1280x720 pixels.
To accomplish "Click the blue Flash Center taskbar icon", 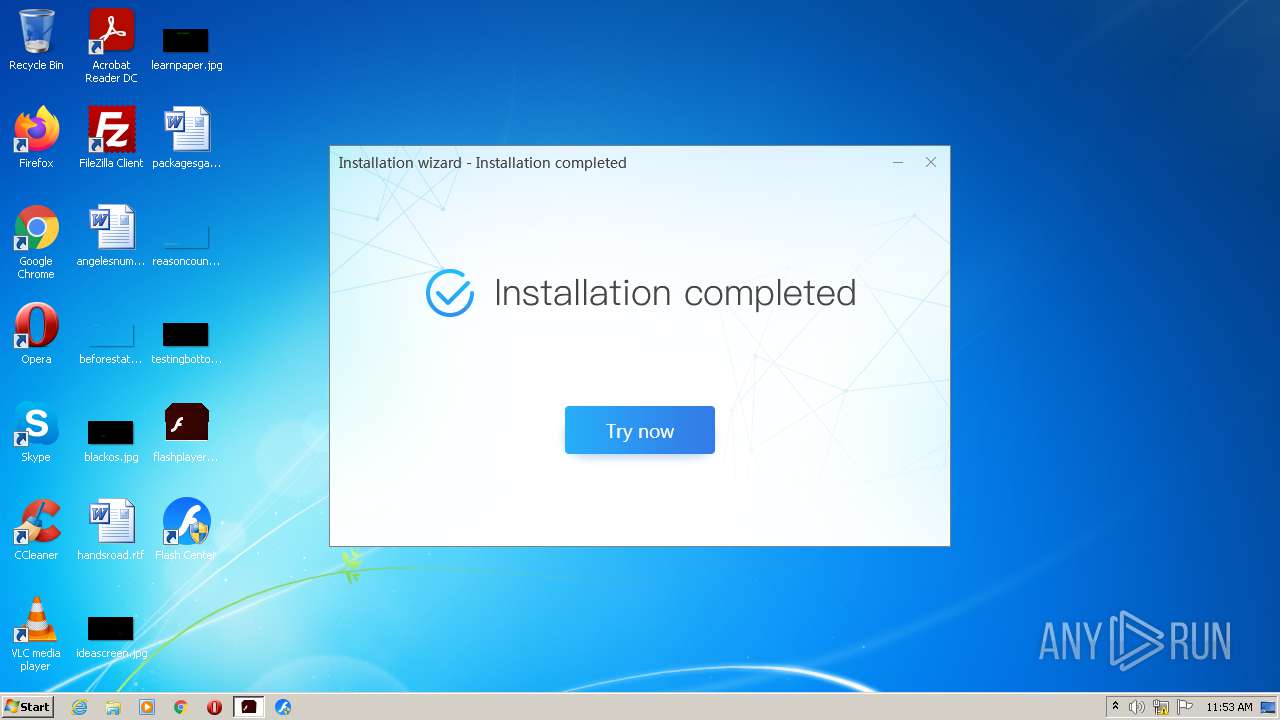I will pos(283,707).
